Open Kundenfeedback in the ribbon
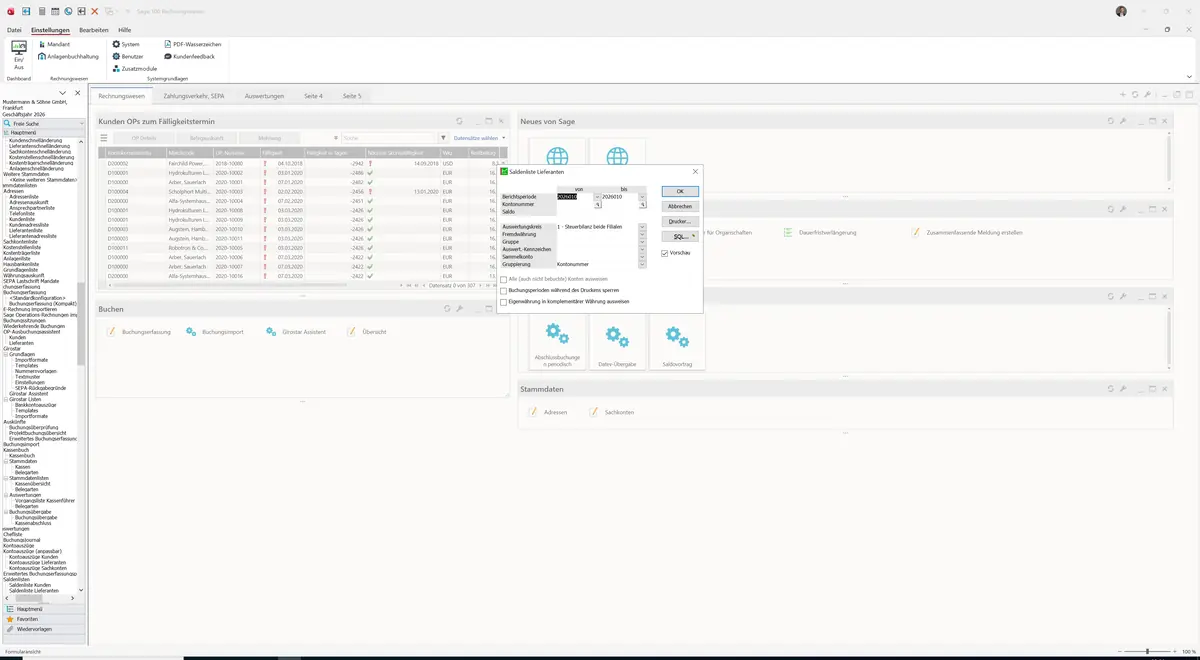Viewport: 1200px width, 660px height. (x=188, y=56)
